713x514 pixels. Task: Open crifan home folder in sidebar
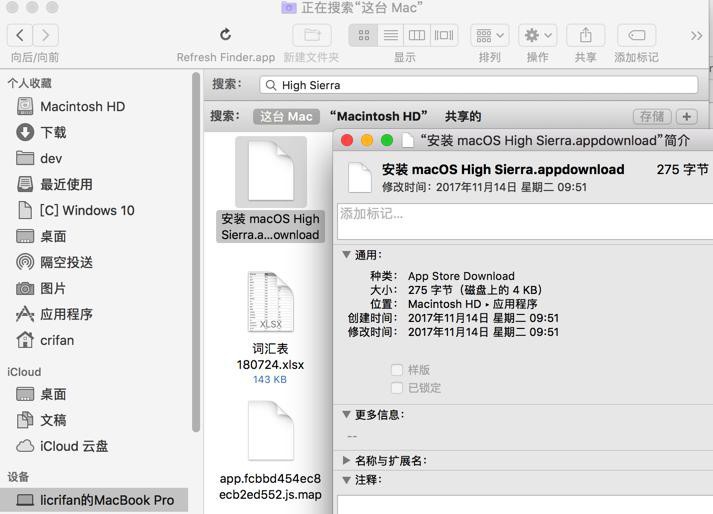45,340
